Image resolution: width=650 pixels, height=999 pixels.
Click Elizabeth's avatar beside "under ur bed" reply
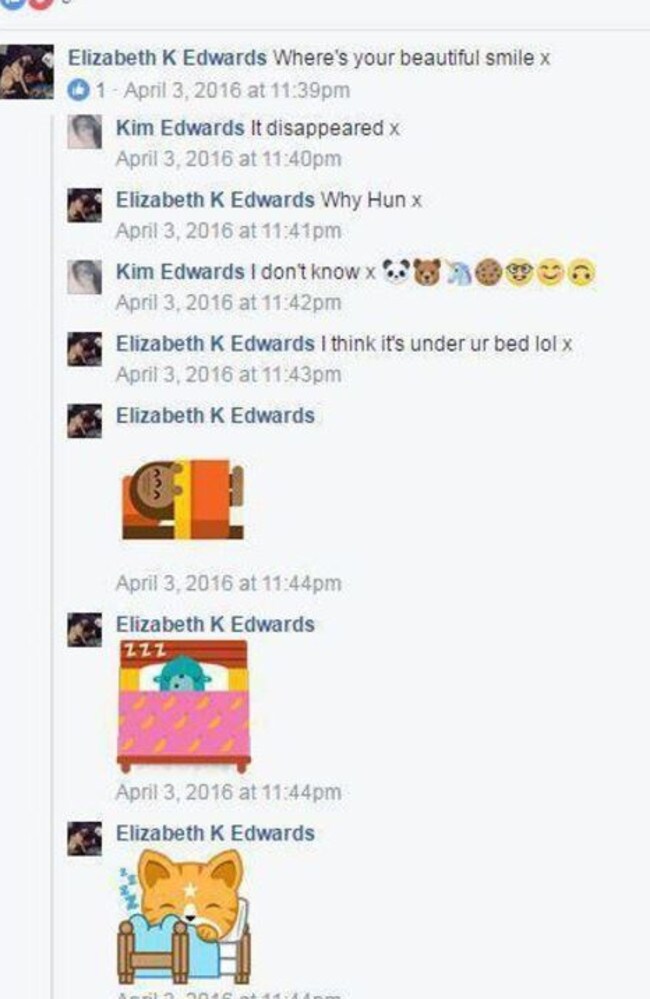pyautogui.click(x=85, y=349)
